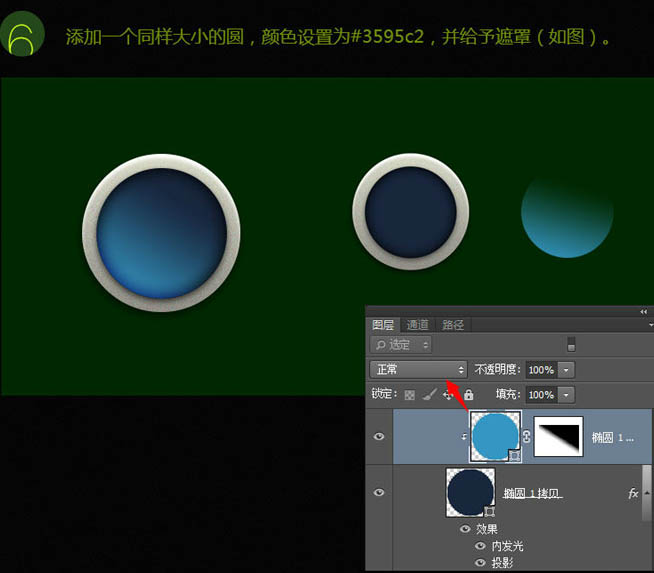Open the 不透明度 opacity dropdown arrow

point(567,369)
